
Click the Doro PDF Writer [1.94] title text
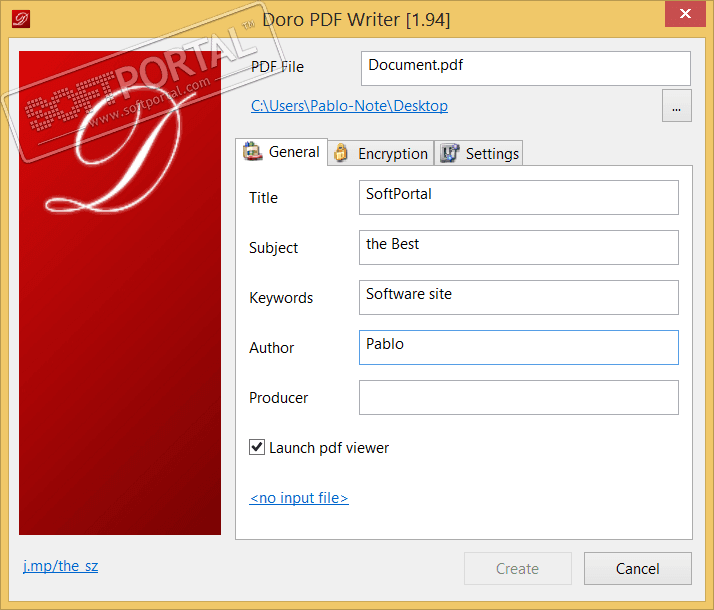tap(356, 20)
